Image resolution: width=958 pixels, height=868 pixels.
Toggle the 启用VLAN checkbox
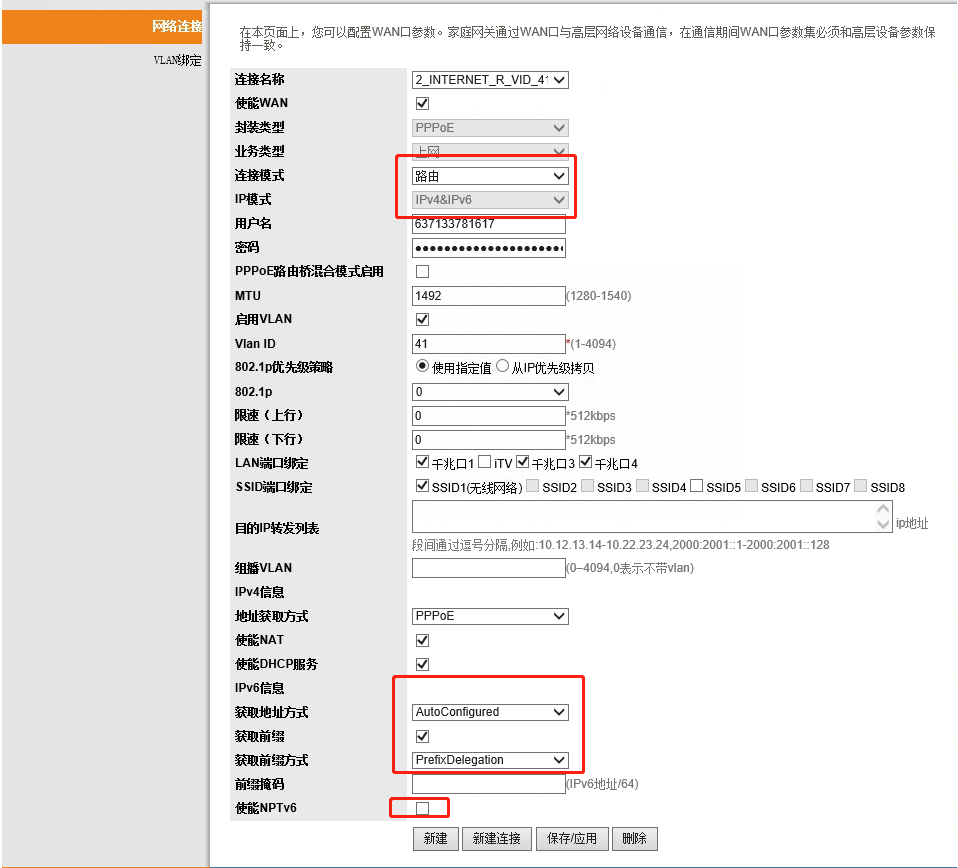click(x=422, y=319)
